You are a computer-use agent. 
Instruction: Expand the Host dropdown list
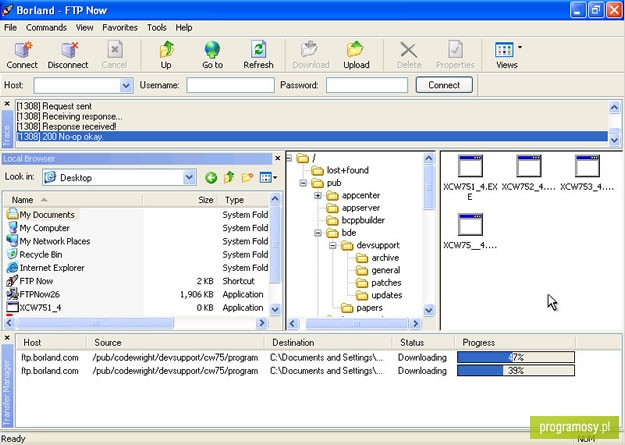[x=126, y=85]
